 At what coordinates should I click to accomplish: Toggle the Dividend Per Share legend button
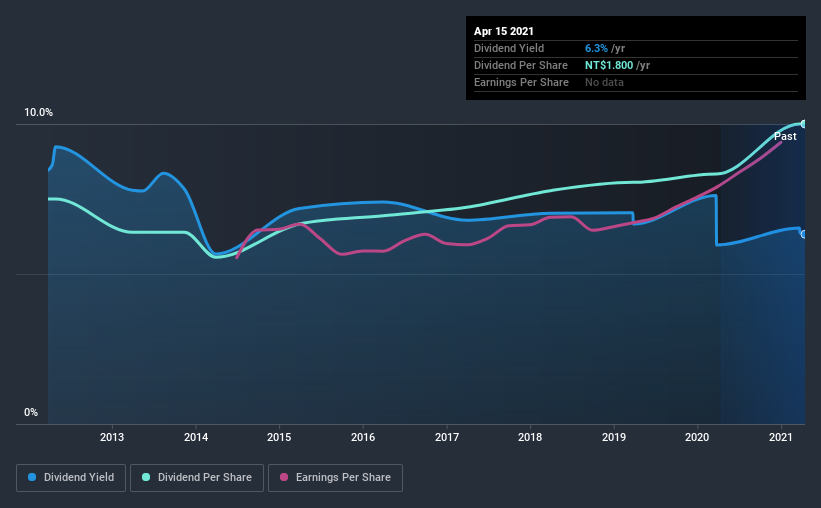click(197, 478)
